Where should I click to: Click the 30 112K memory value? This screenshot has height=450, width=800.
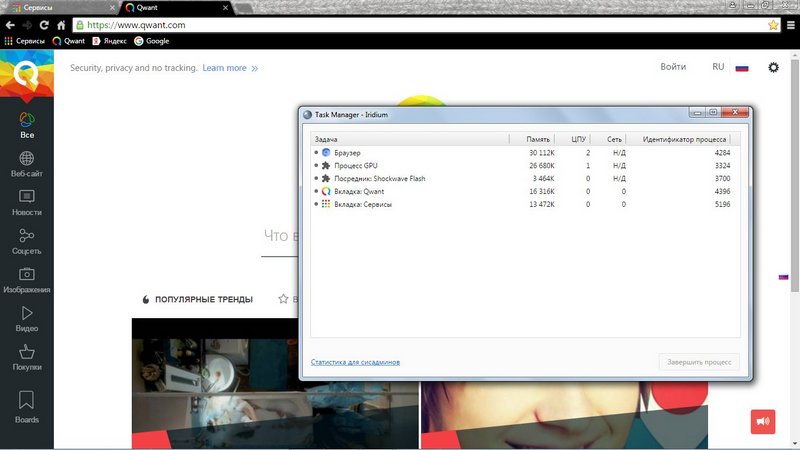coord(541,153)
